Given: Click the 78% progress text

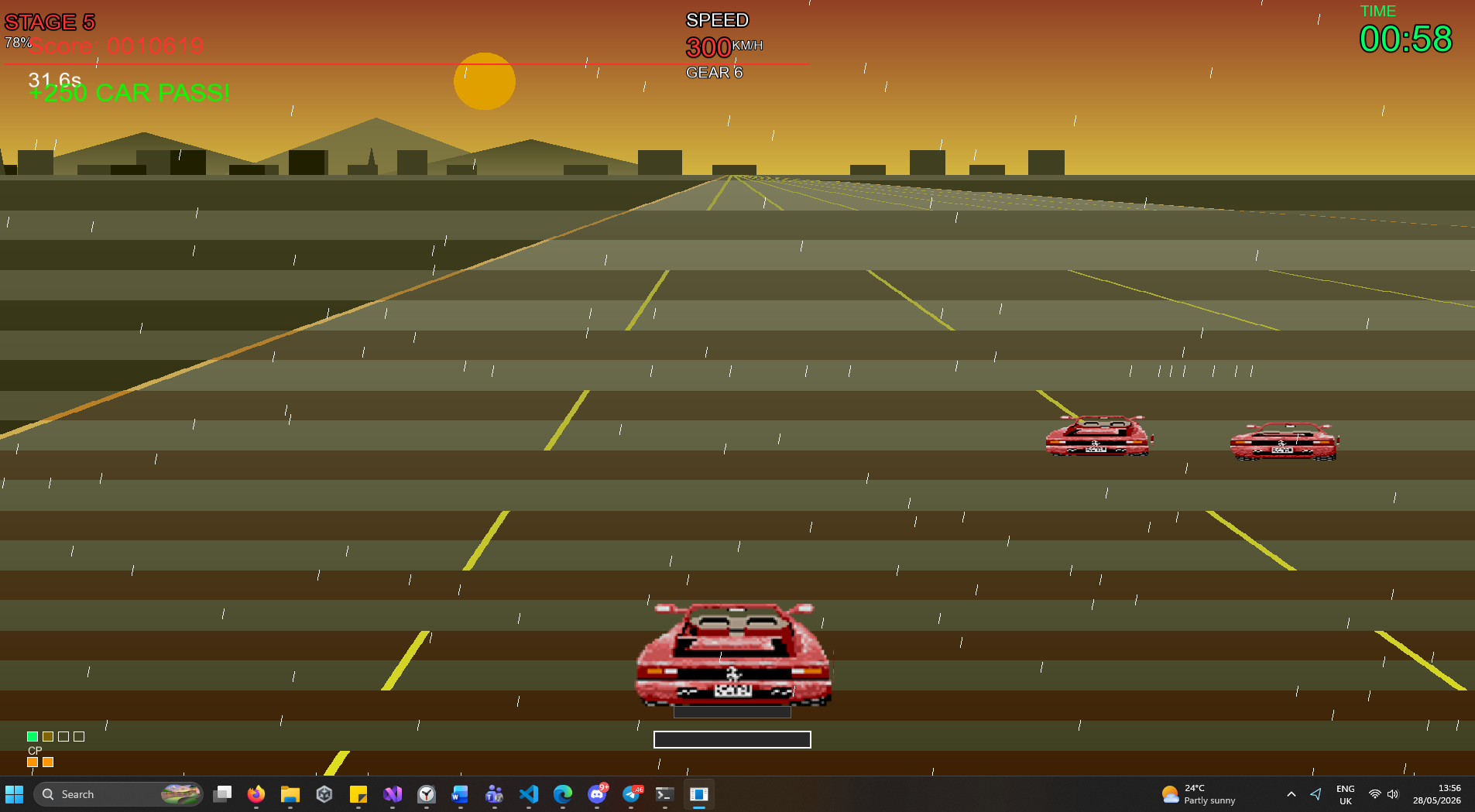Looking at the screenshot, I should [18, 43].
